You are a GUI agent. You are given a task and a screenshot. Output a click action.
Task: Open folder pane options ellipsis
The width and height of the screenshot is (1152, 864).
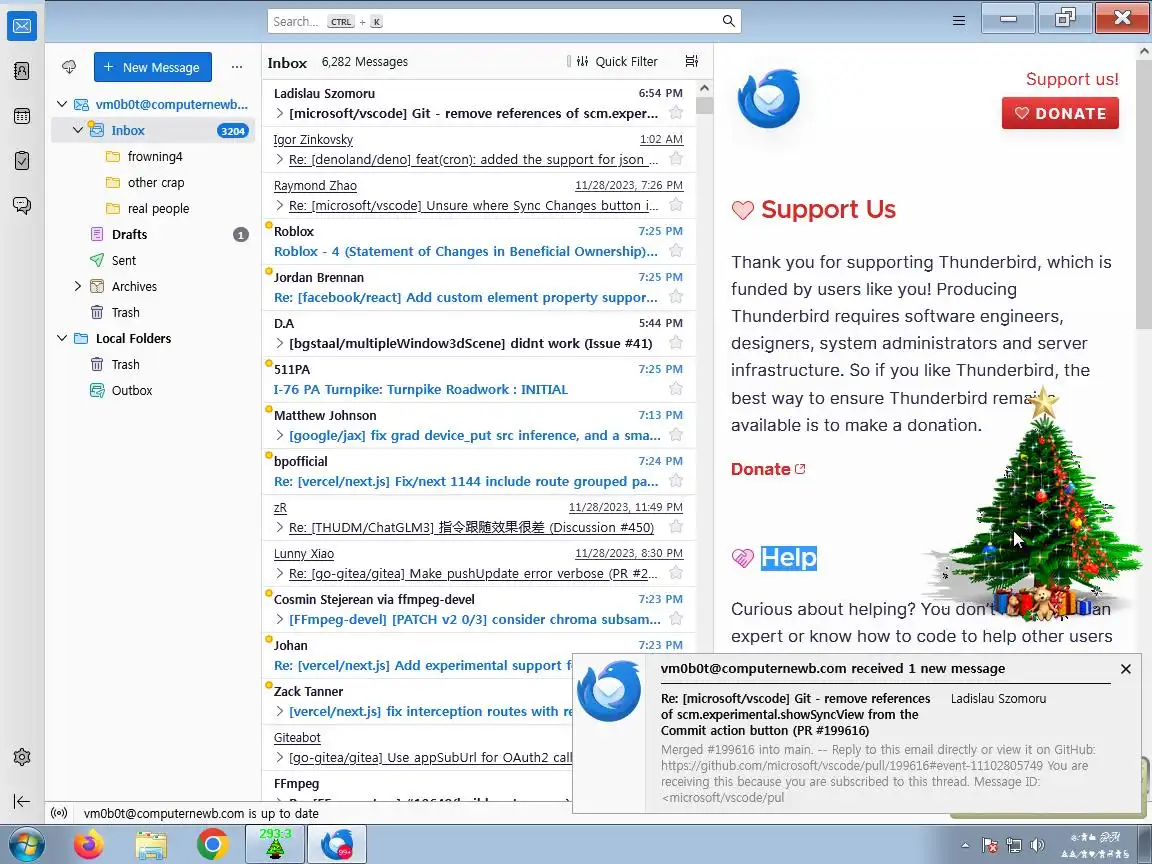click(237, 67)
